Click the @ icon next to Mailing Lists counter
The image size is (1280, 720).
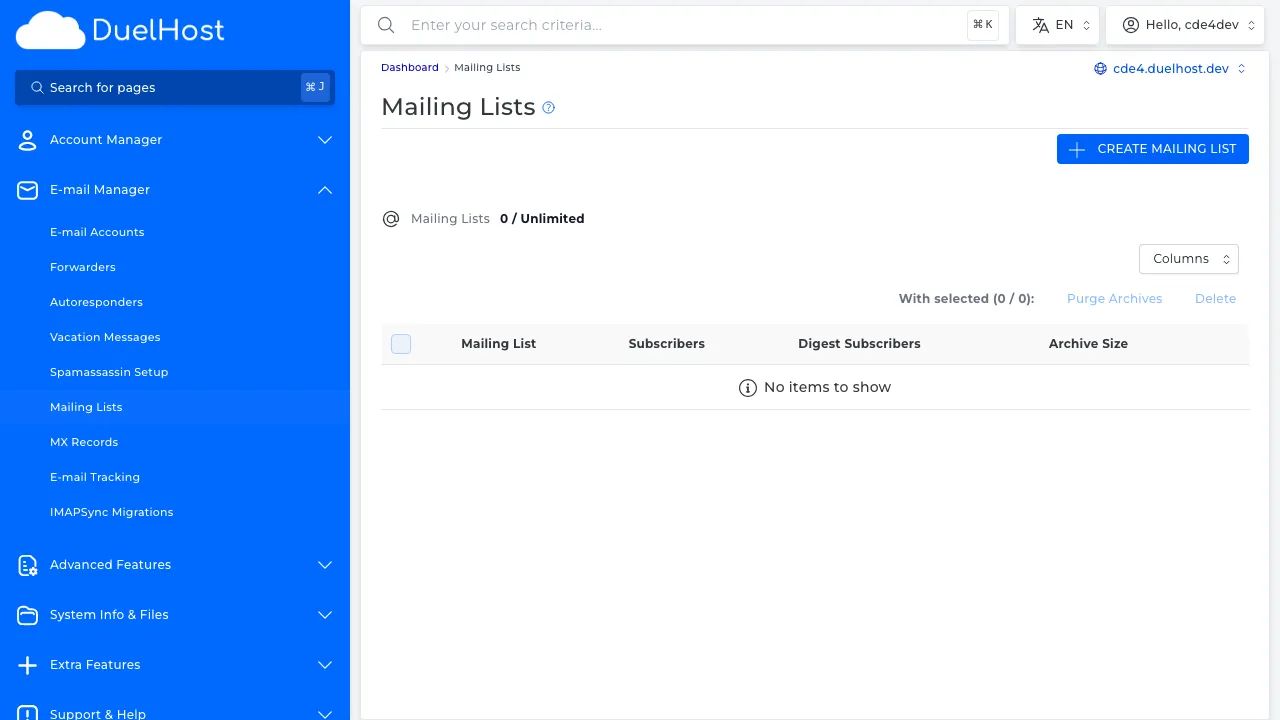(391, 218)
